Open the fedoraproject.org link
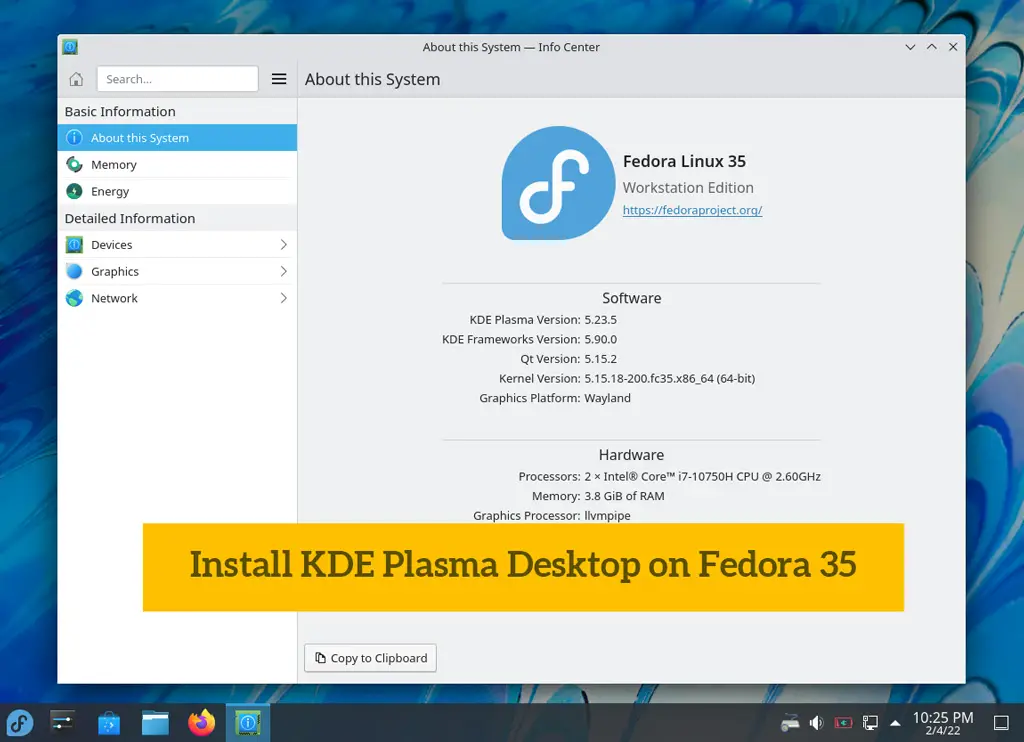 [692, 210]
